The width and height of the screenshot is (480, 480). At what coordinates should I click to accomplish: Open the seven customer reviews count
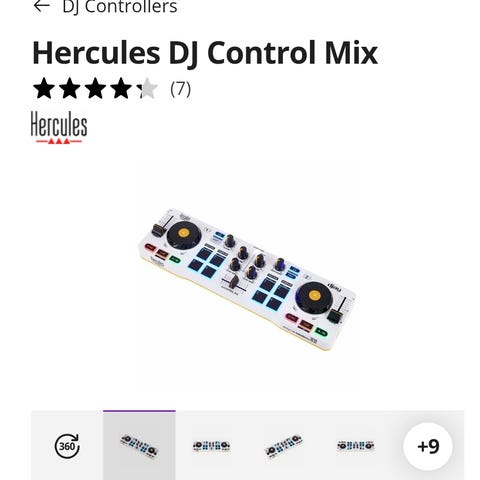point(180,89)
